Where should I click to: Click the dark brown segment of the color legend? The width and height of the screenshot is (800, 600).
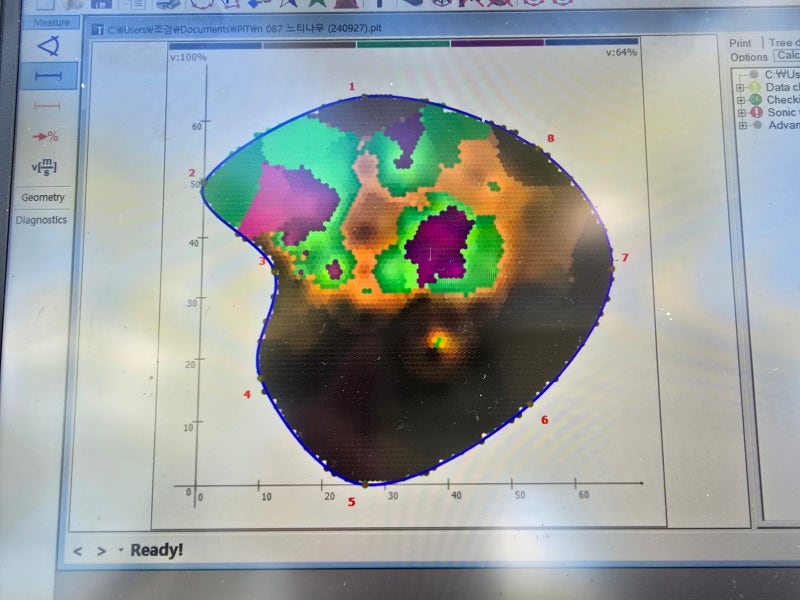coord(309,45)
